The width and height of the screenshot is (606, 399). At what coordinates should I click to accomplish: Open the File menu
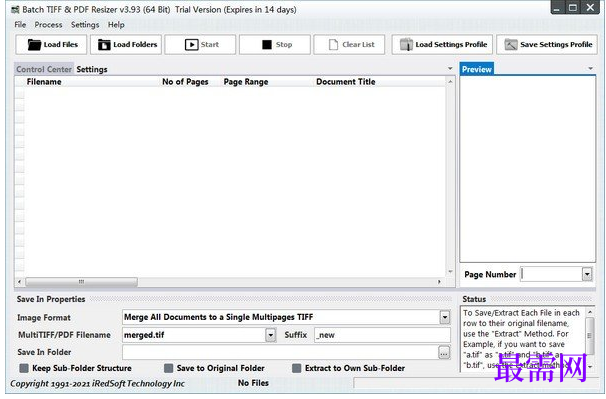[x=20, y=25]
